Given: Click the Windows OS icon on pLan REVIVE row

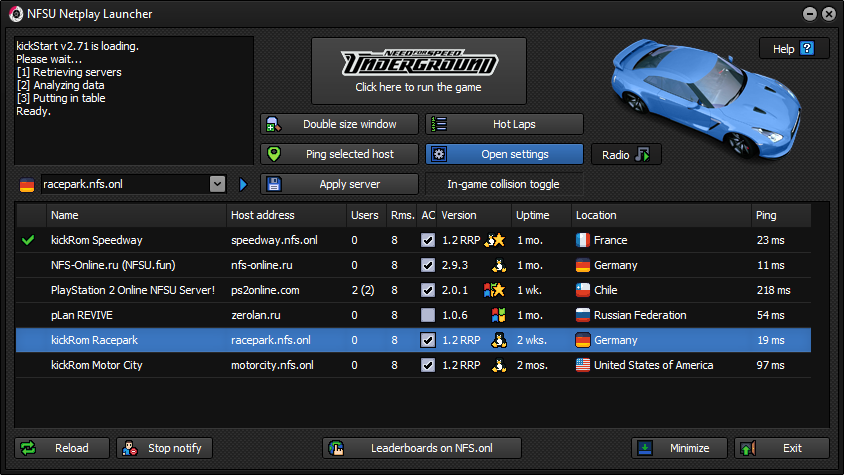Looking at the screenshot, I should click(499, 315).
